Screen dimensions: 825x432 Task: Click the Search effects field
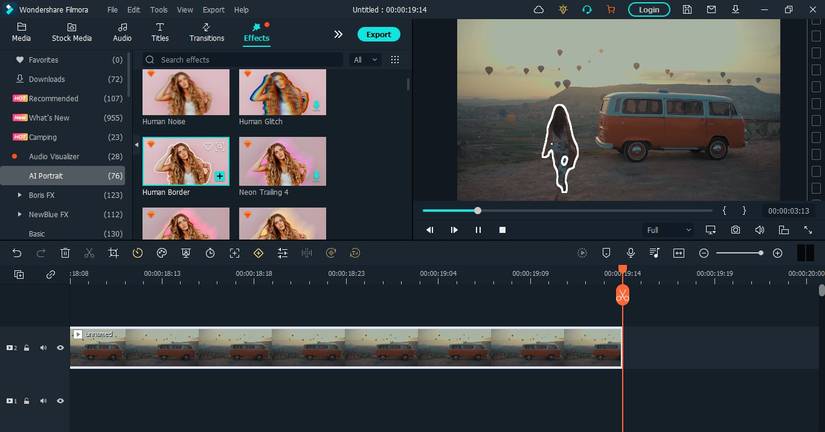(x=242, y=60)
